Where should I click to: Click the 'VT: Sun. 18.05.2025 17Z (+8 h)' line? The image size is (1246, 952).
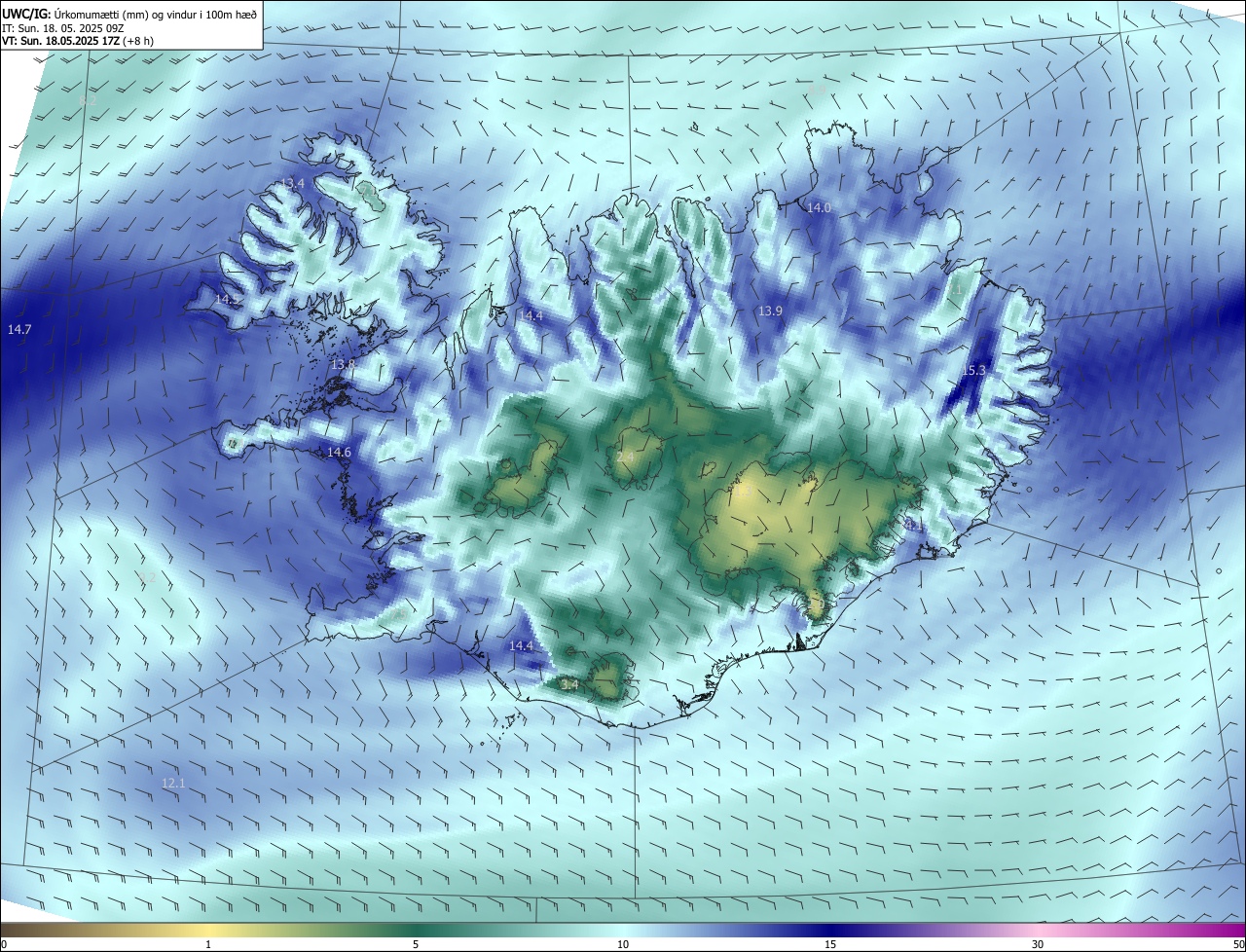79,41
